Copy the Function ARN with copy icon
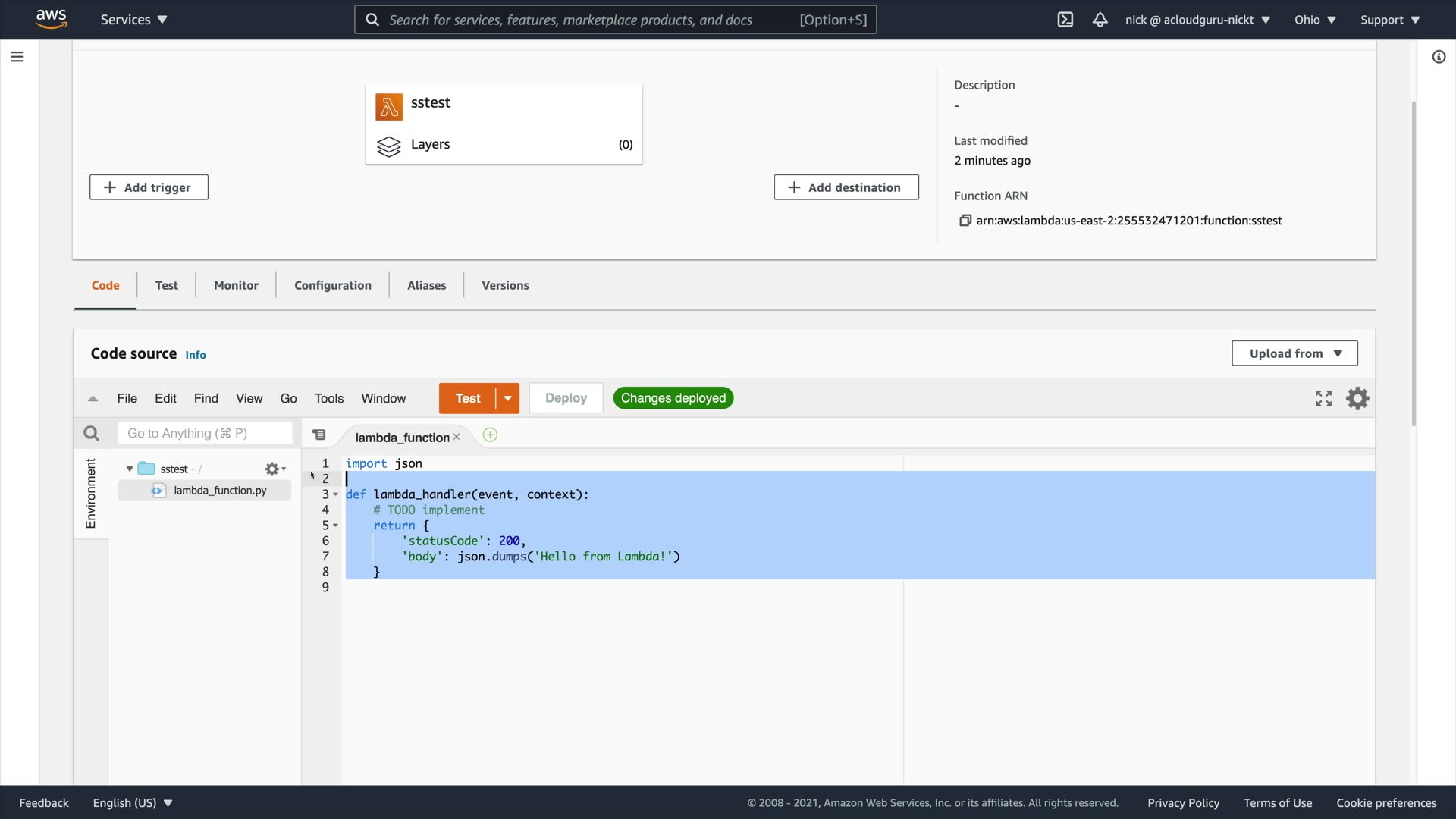The width and height of the screenshot is (1456, 819). tap(965, 221)
